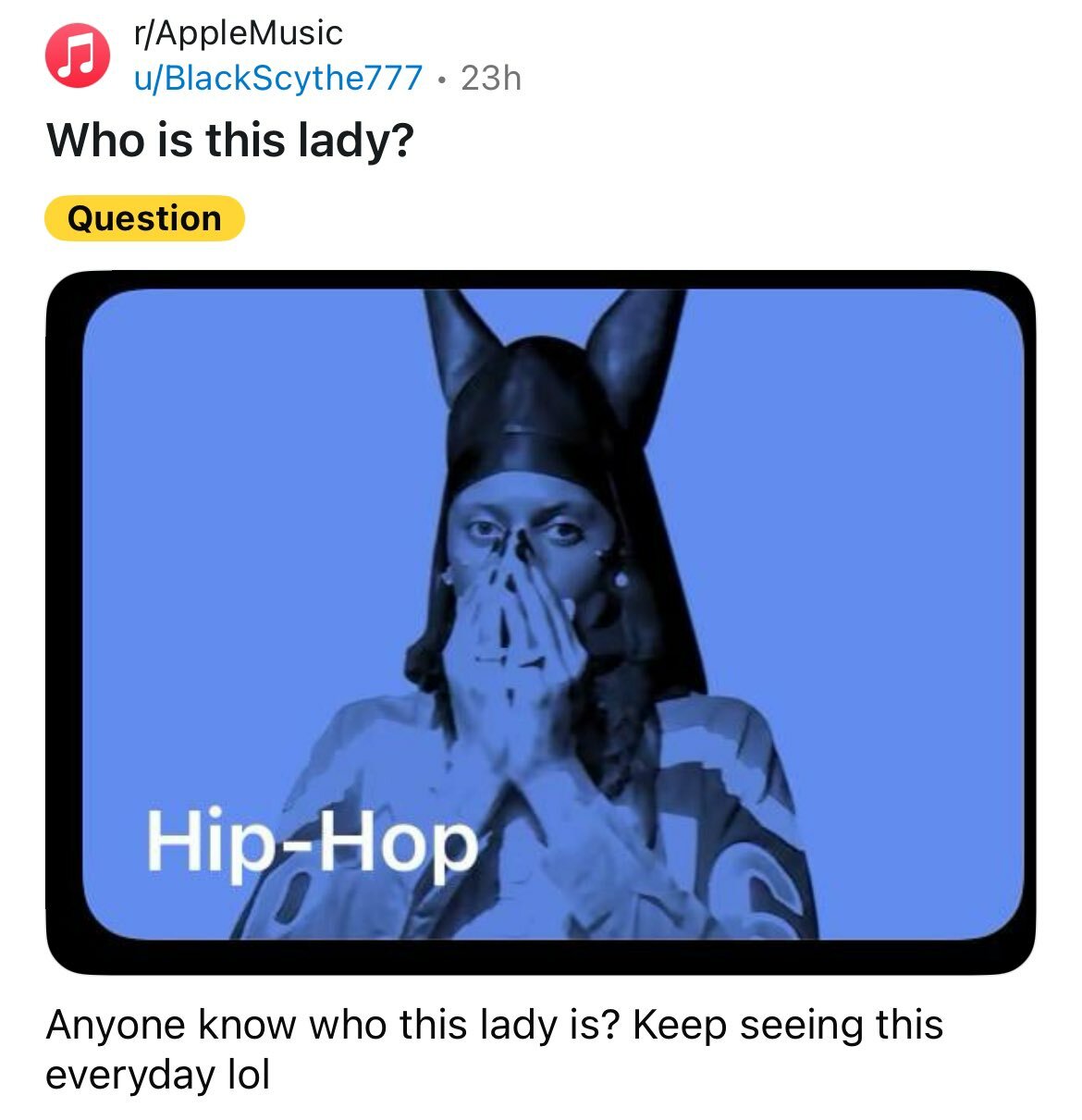View the u/BlackScythe777 user profile
This screenshot has width=1082, height=1120.
278,78
